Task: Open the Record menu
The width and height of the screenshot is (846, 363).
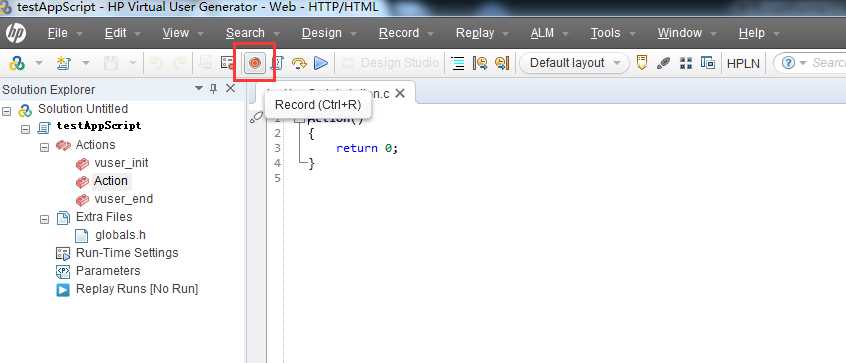Action: 399,33
